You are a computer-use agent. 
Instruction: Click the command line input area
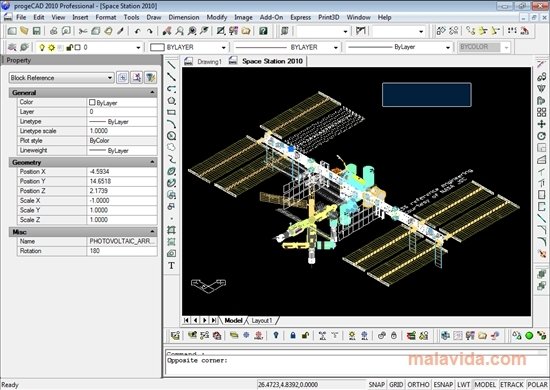(355, 365)
